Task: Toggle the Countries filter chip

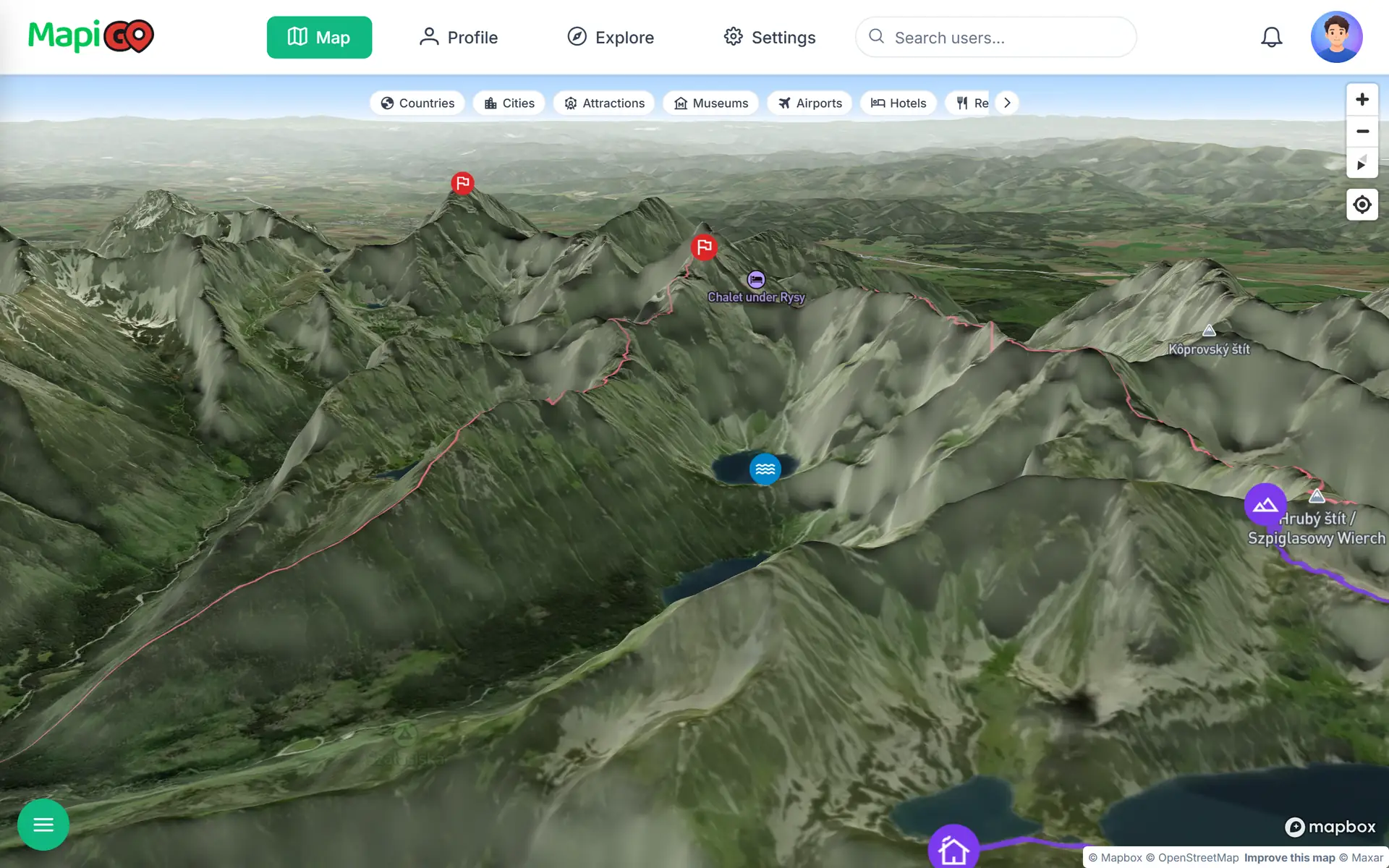Action: click(x=417, y=103)
